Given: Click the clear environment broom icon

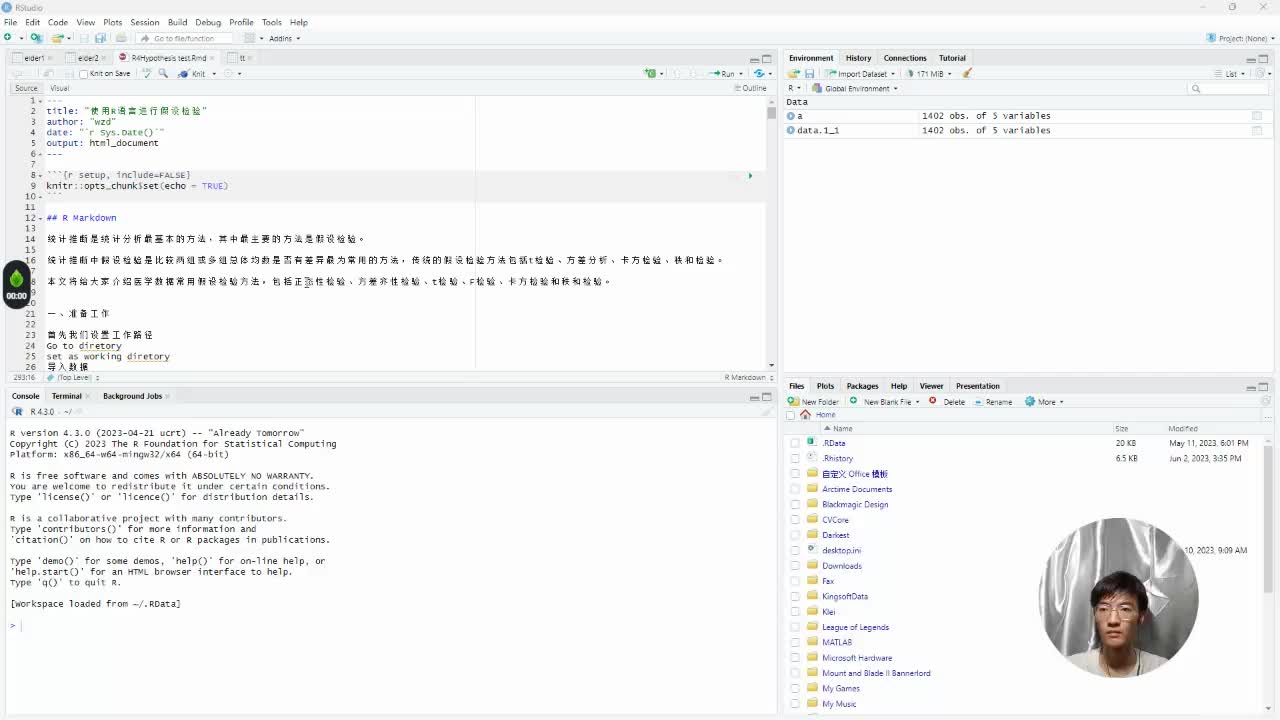Looking at the screenshot, I should (x=967, y=73).
